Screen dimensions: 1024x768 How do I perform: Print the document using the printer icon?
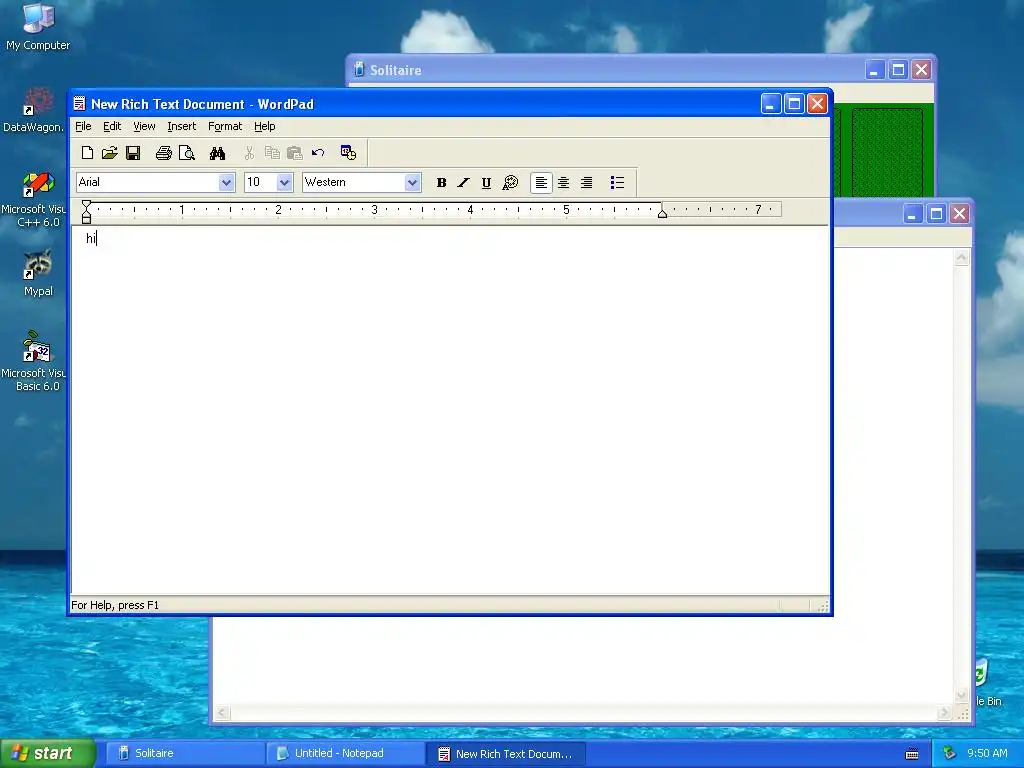[163, 153]
